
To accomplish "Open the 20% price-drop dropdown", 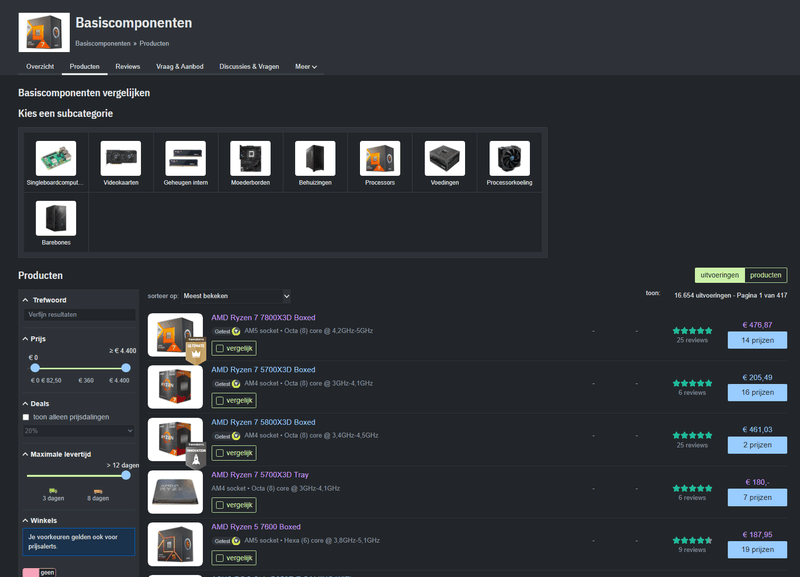I will click(x=79, y=431).
